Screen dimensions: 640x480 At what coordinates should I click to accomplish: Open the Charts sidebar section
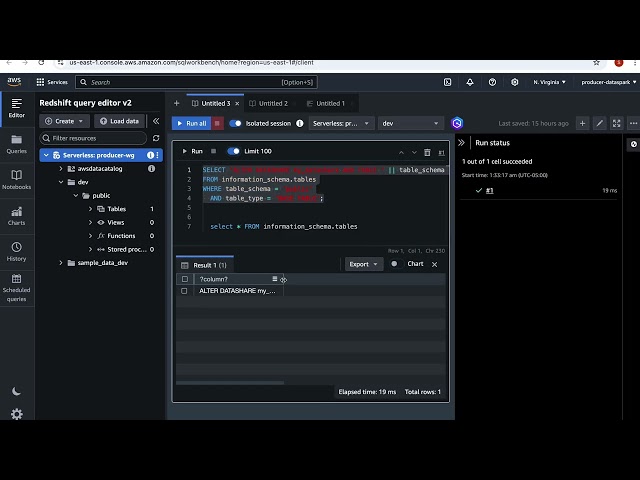tap(17, 216)
